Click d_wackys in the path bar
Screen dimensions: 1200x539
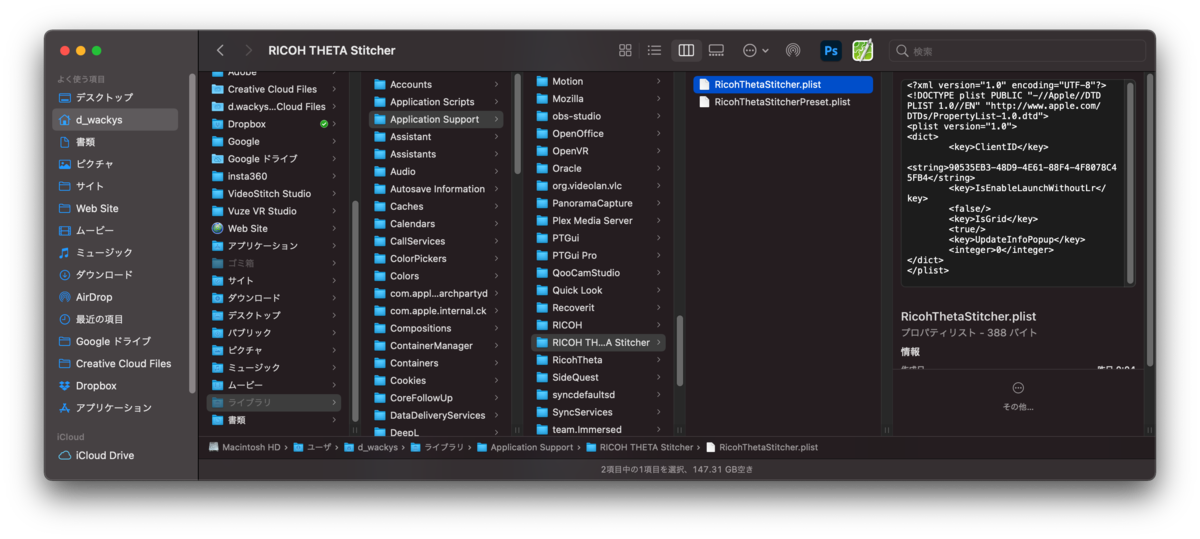[372, 447]
